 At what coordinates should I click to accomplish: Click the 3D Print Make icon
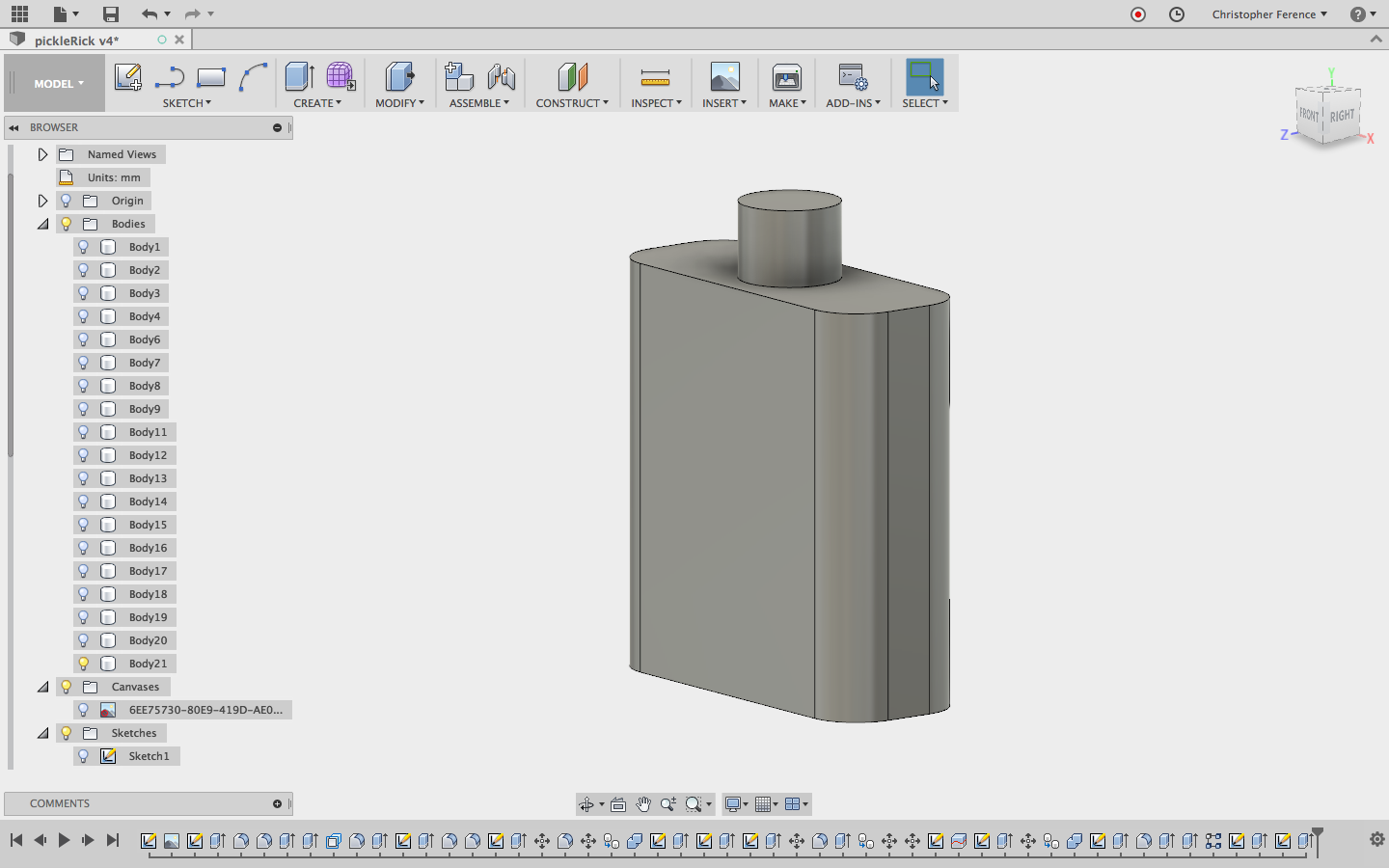[x=787, y=77]
